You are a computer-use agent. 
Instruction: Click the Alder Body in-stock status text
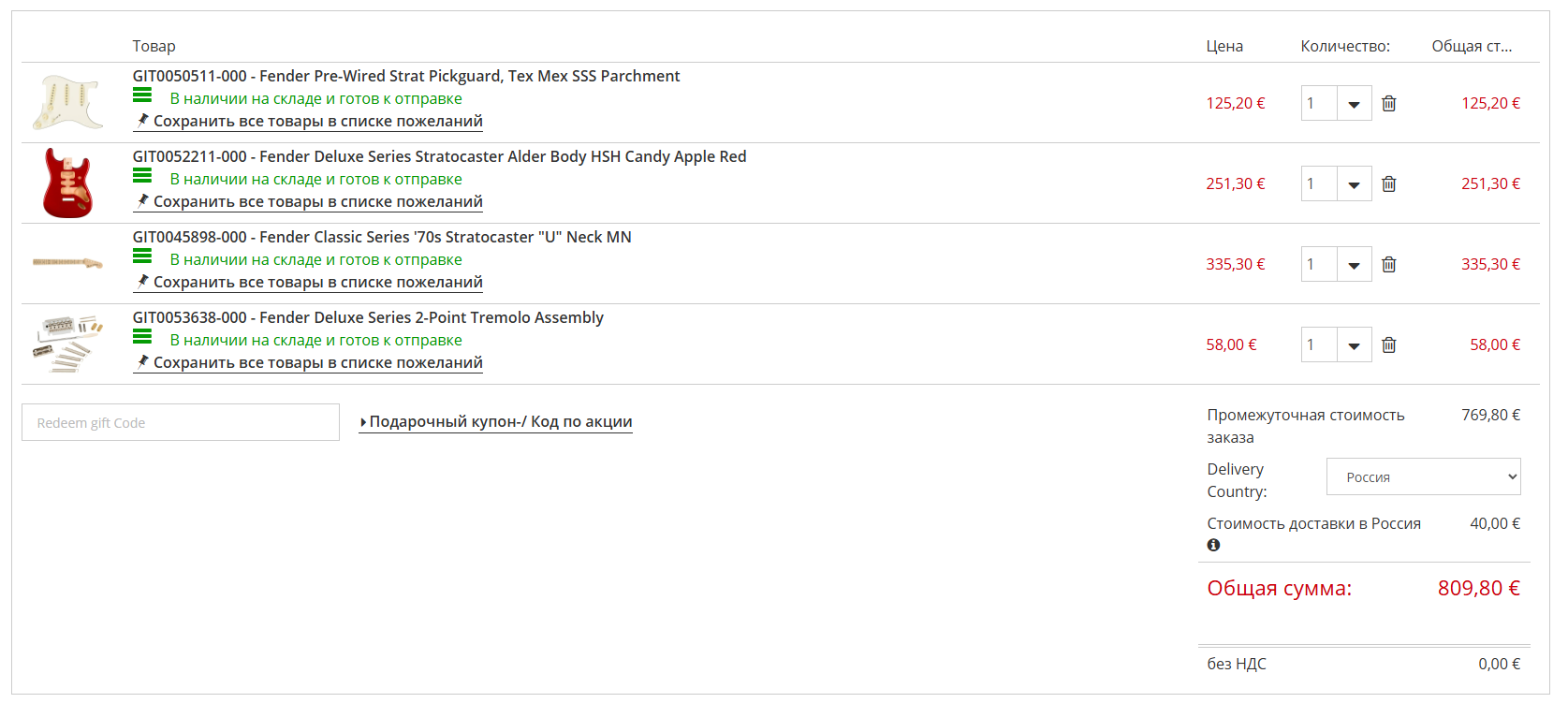coord(315,179)
